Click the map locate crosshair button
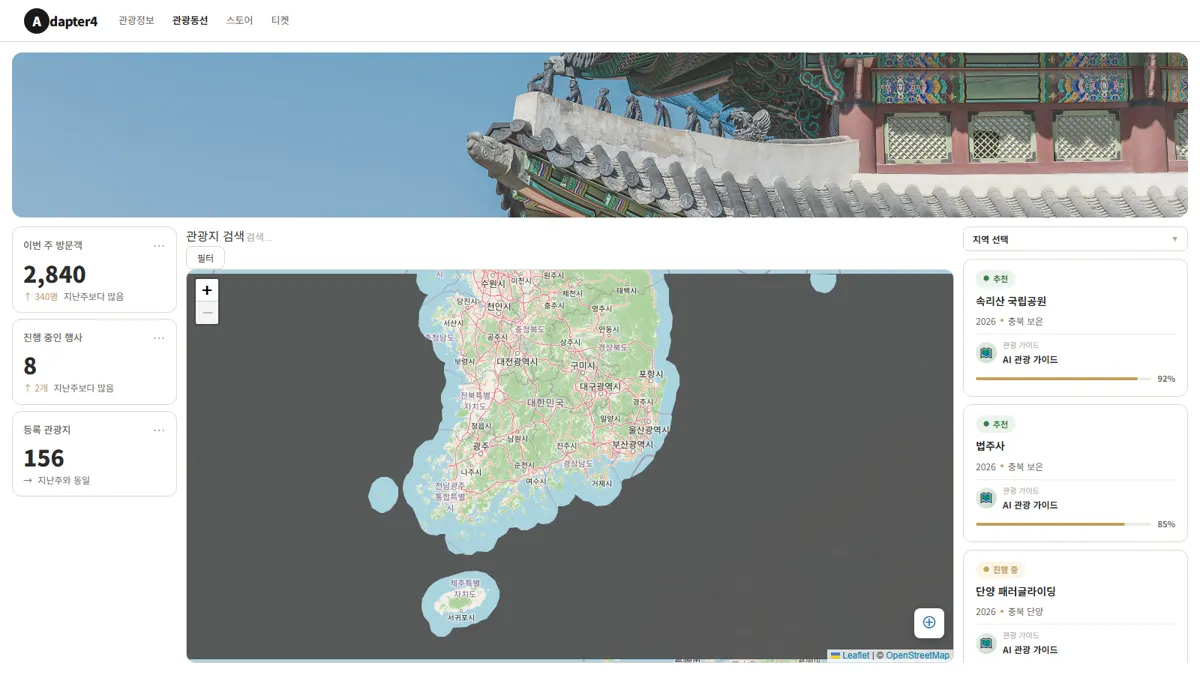The height and width of the screenshot is (675, 1200). [x=929, y=623]
